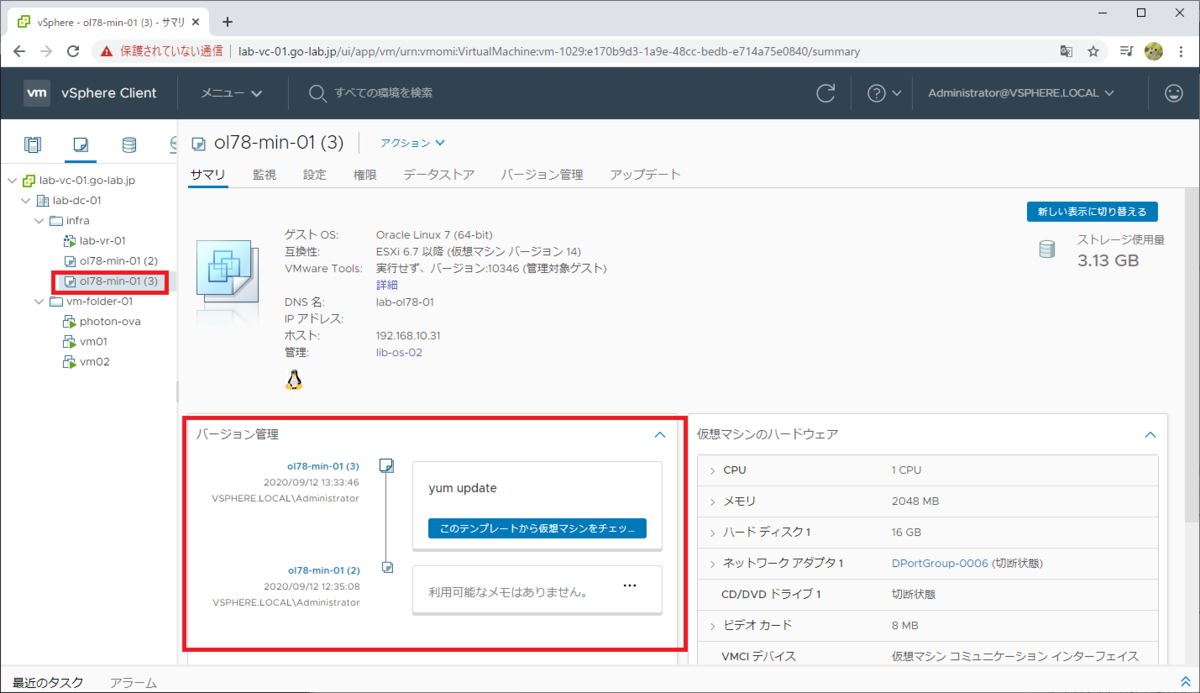This screenshot has width=1200, height=693.
Task: Click the Chrome profile avatar
Action: (1153, 51)
